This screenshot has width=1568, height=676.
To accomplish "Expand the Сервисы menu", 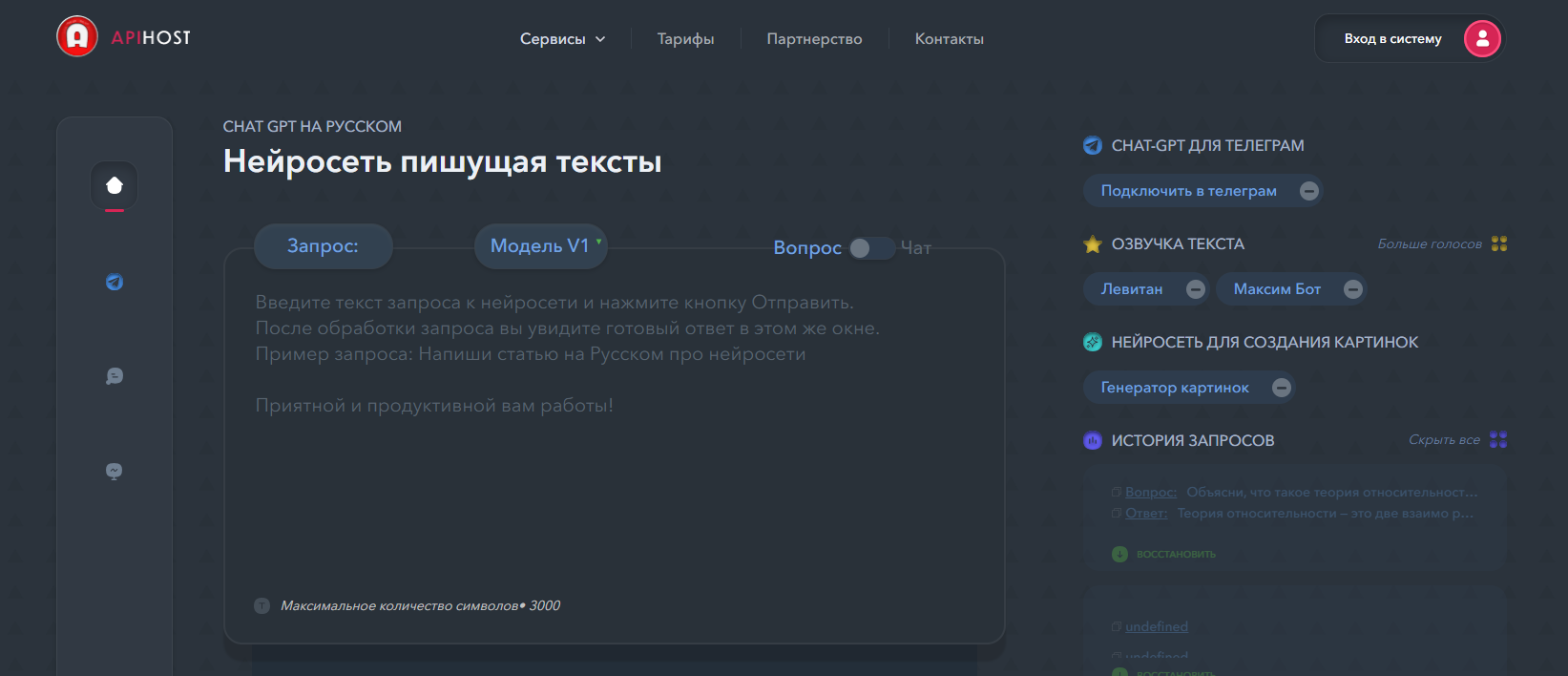I will [562, 39].
